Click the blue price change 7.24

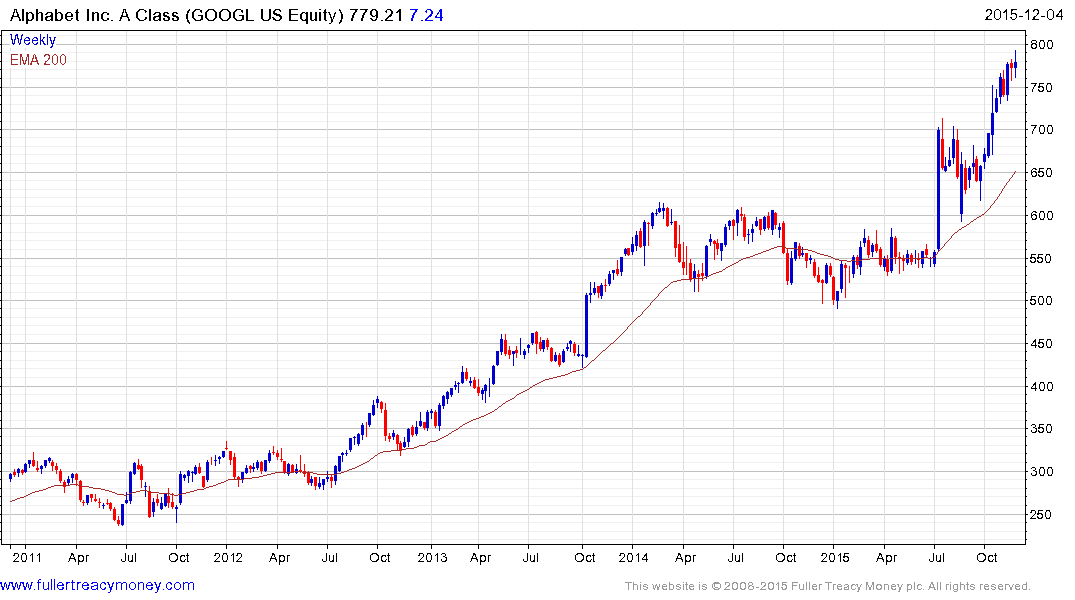pyautogui.click(x=426, y=14)
